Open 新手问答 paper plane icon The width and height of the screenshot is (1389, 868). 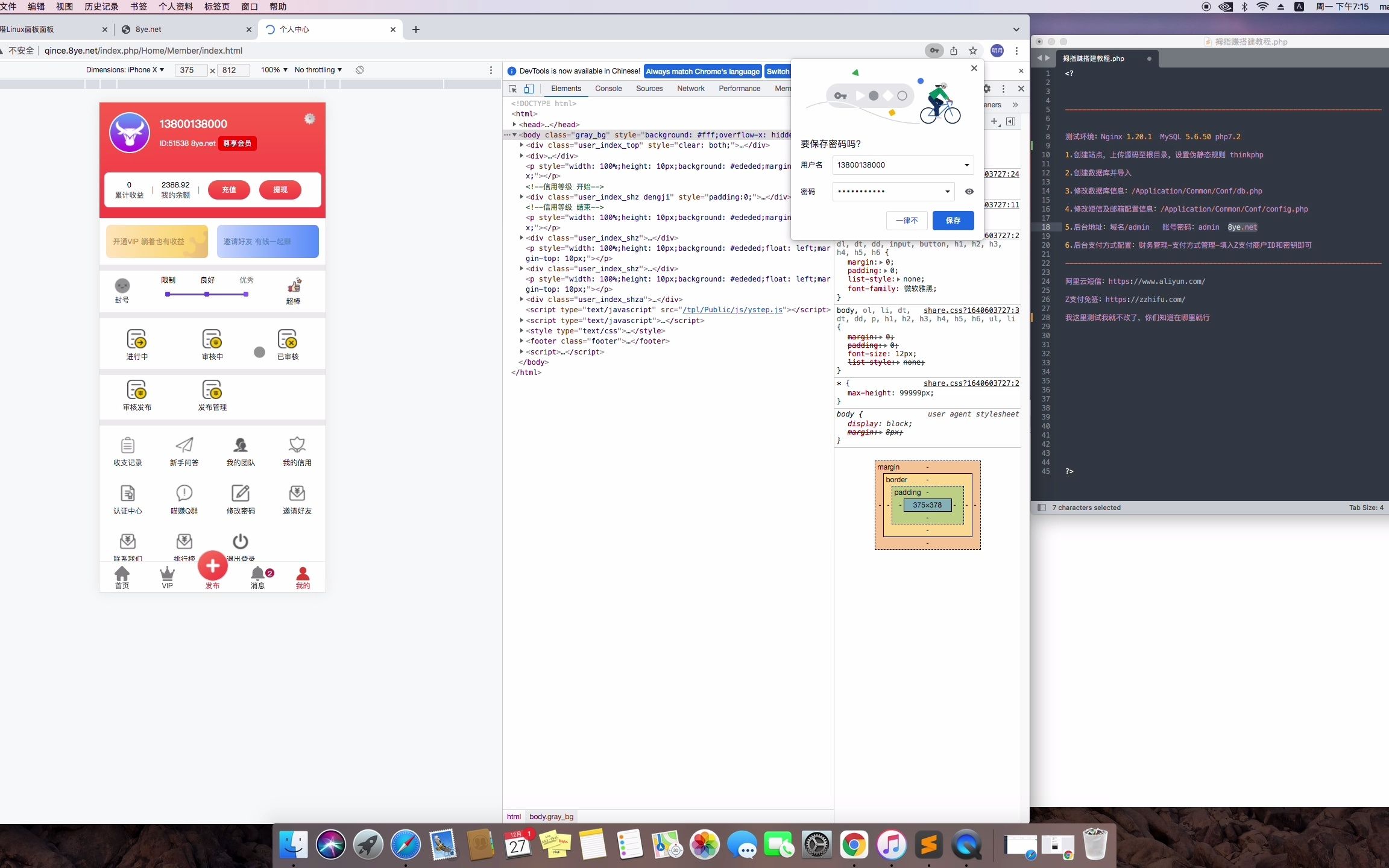click(184, 445)
